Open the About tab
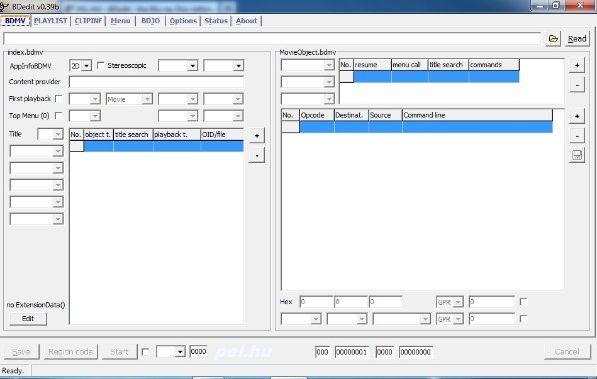 (246, 21)
